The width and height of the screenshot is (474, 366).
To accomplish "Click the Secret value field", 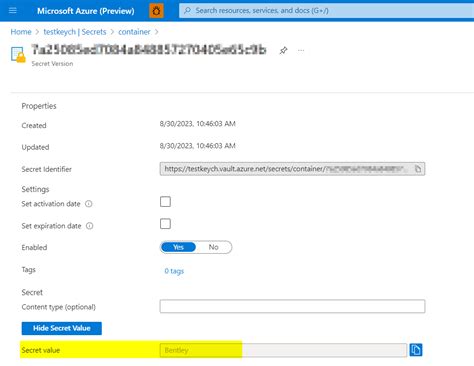I will [x=283, y=350].
